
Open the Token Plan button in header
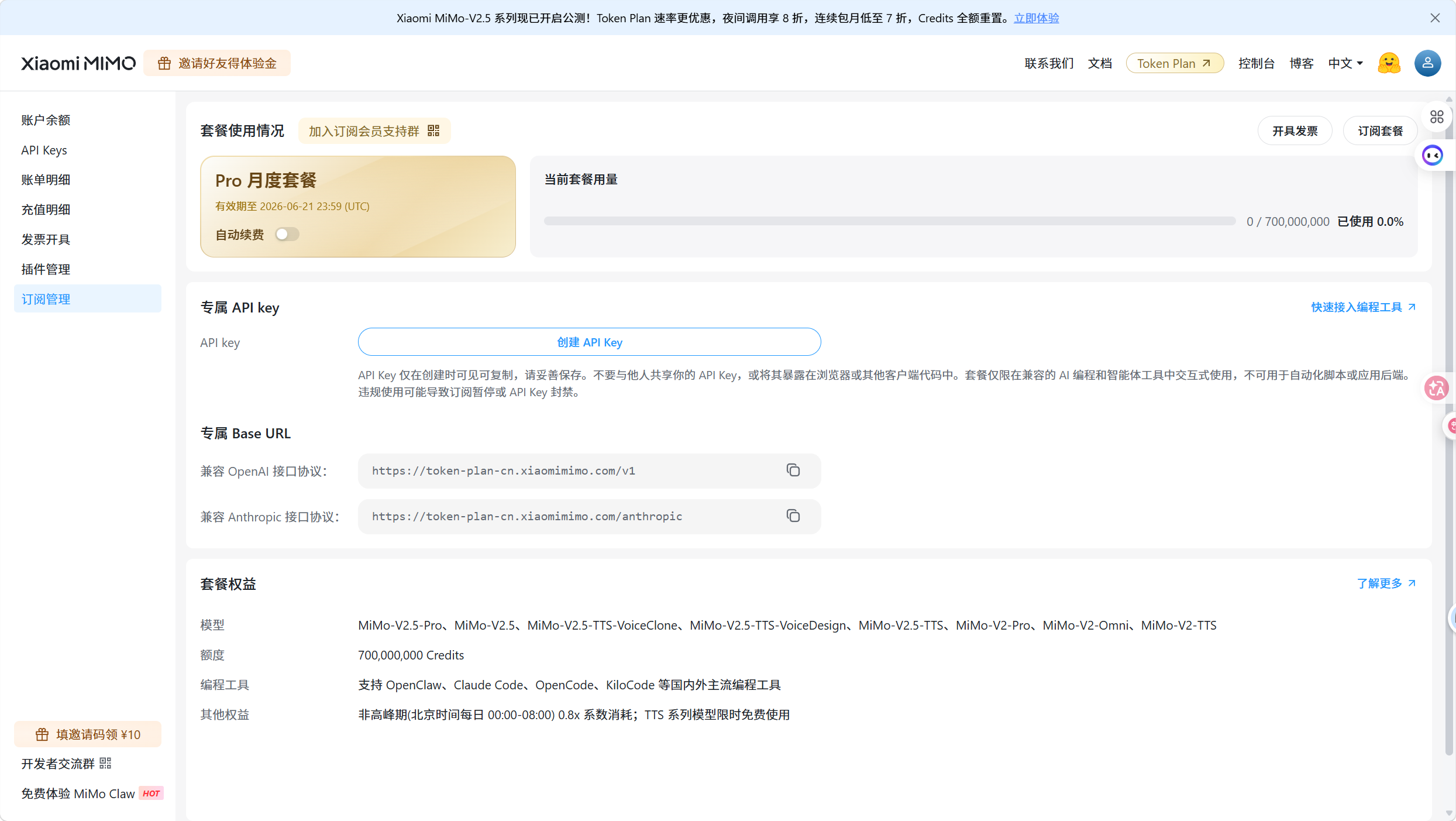coord(1175,63)
